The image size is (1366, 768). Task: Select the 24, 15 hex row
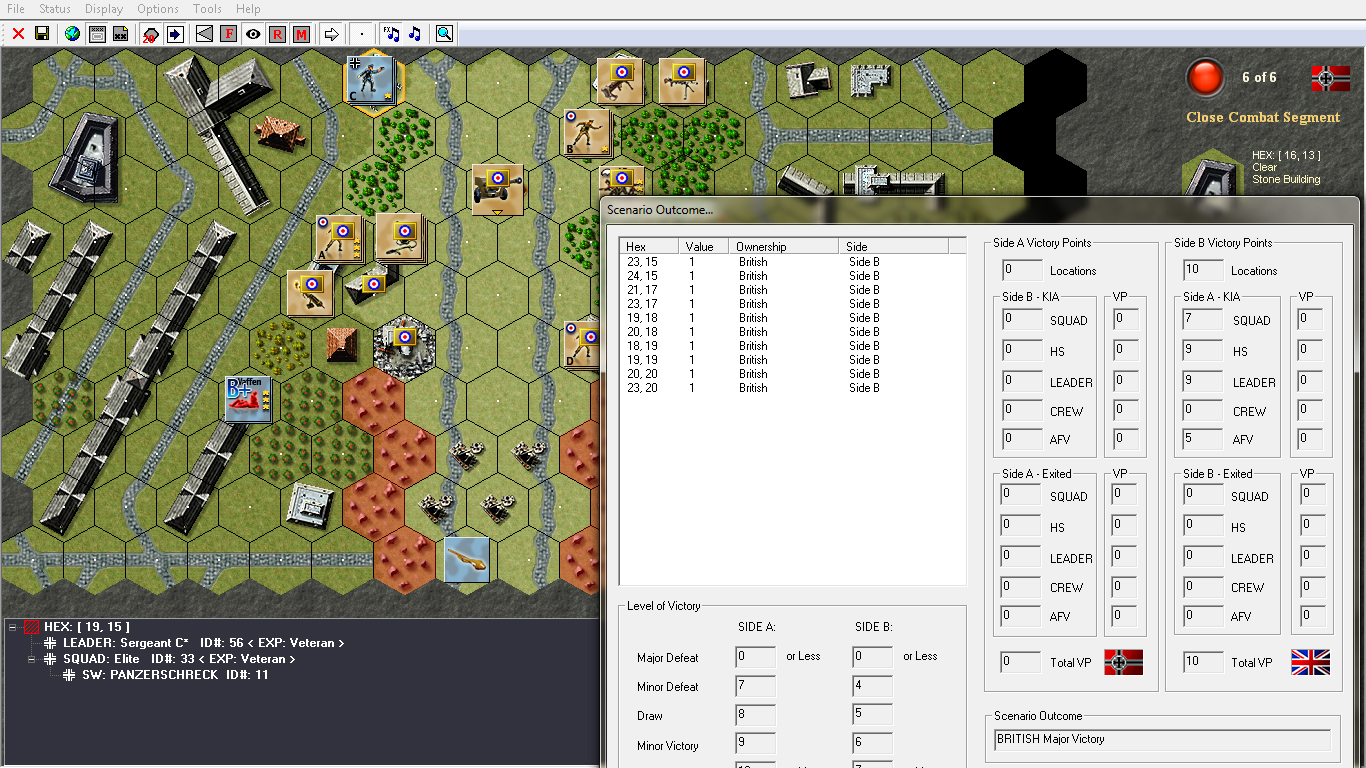[792, 276]
